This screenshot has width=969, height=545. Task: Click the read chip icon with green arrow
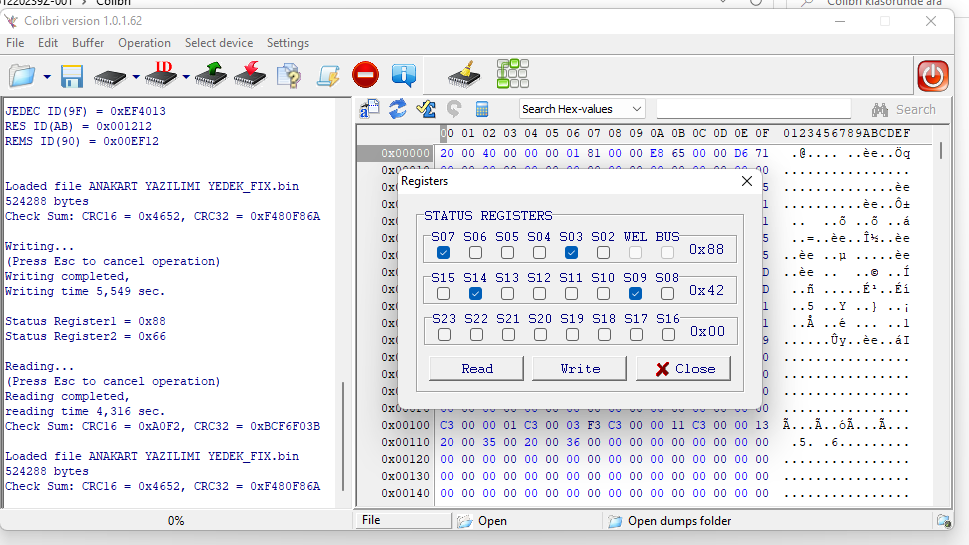click(x=211, y=76)
